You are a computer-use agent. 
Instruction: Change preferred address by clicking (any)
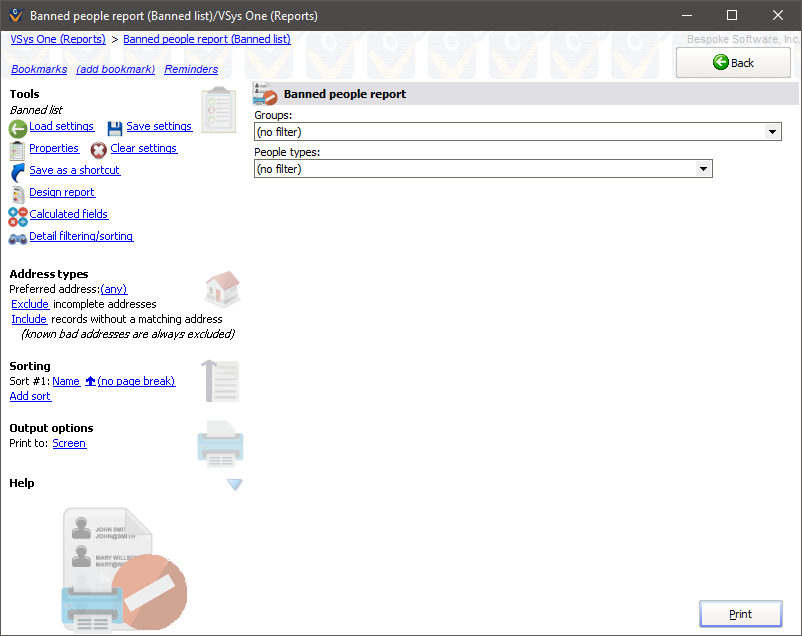[x=113, y=289]
